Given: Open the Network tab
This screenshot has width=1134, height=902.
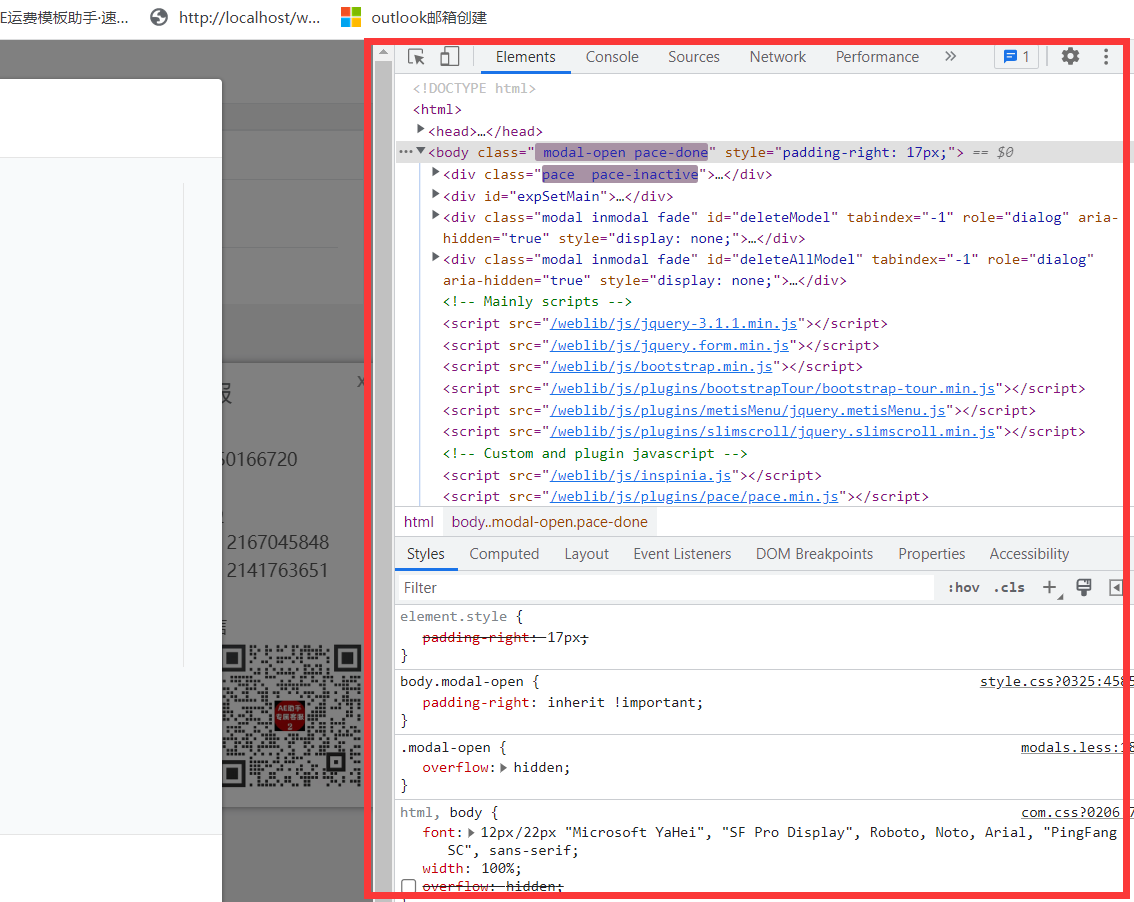Looking at the screenshot, I should tap(777, 57).
